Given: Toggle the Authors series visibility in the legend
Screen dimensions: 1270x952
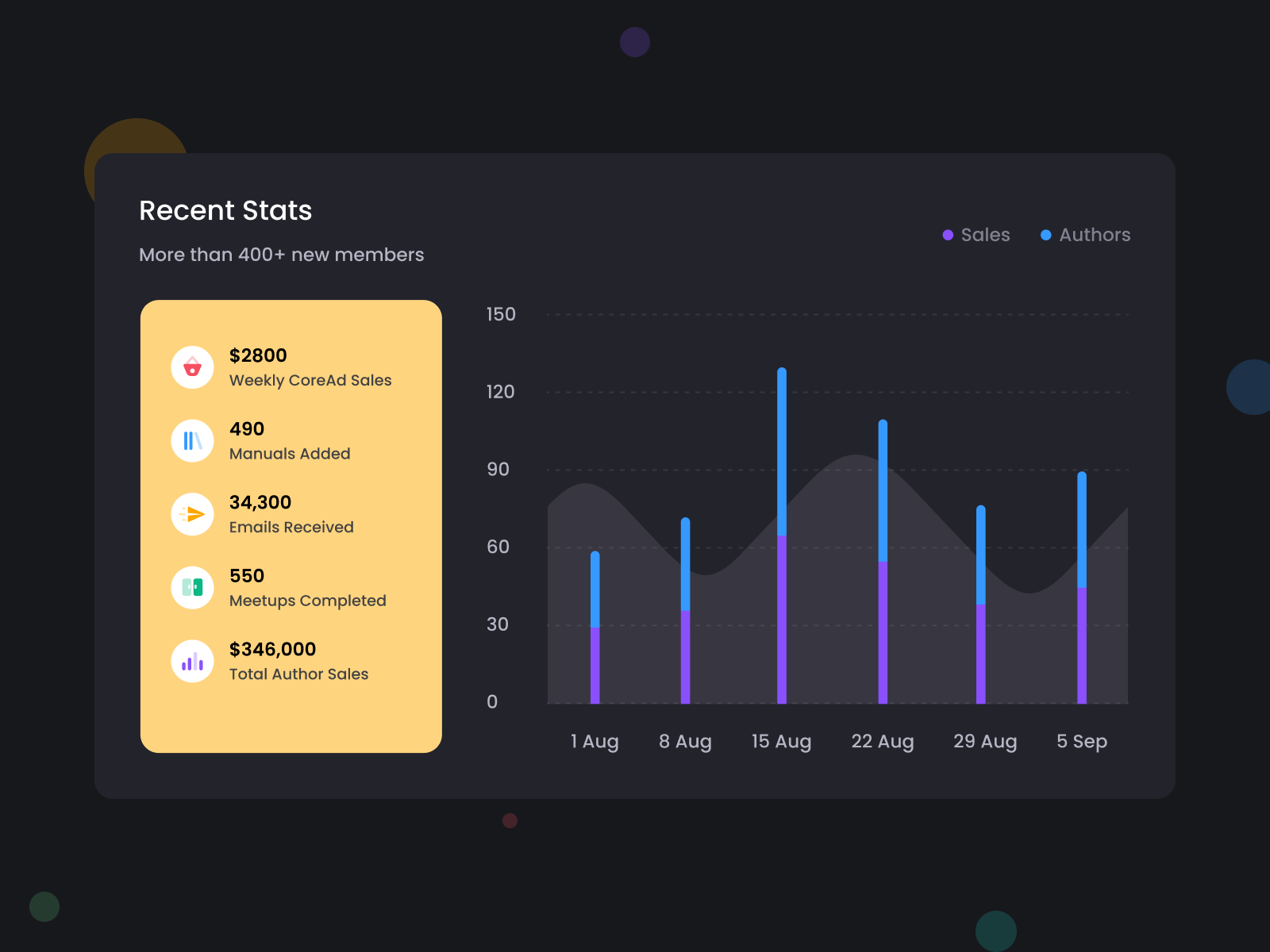Looking at the screenshot, I should (x=1085, y=235).
